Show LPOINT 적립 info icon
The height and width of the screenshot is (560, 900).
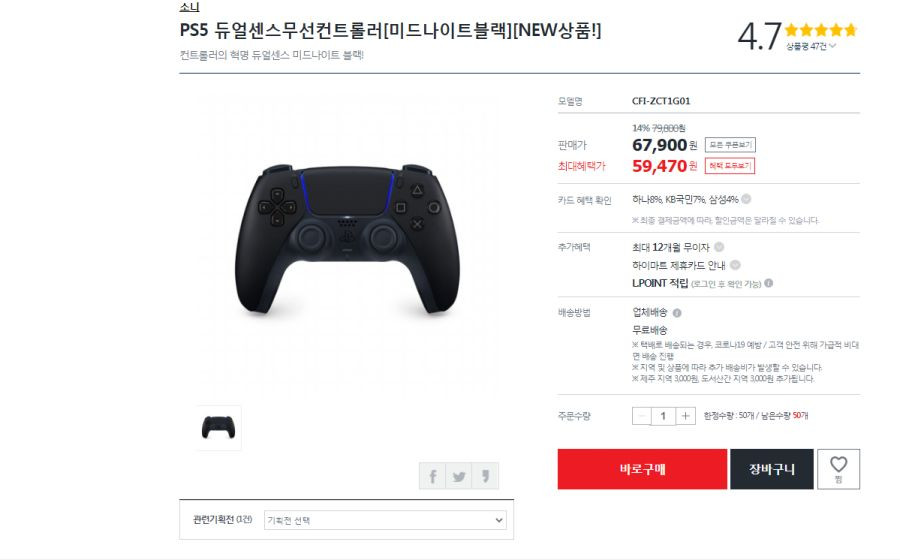[x=769, y=283]
